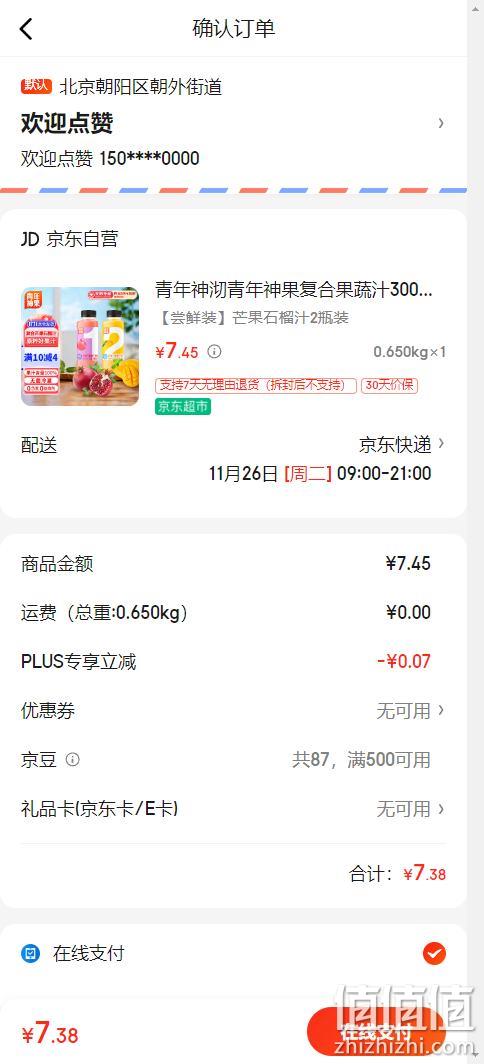Click the JD 京东自营 store label
Viewport: 484px width, 1064px height.
(x=70, y=238)
